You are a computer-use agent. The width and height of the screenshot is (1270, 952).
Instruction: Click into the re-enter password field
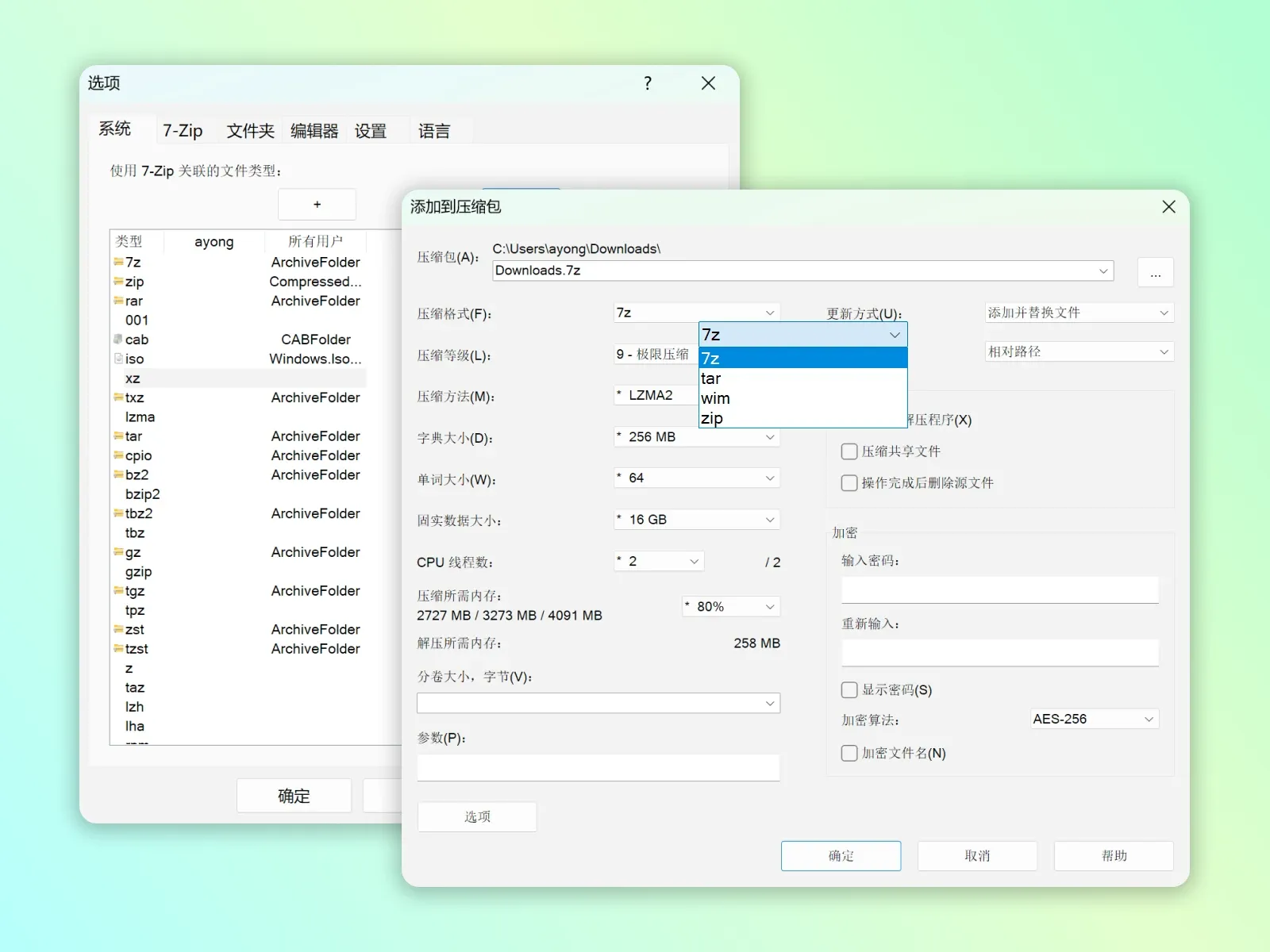tap(1000, 653)
